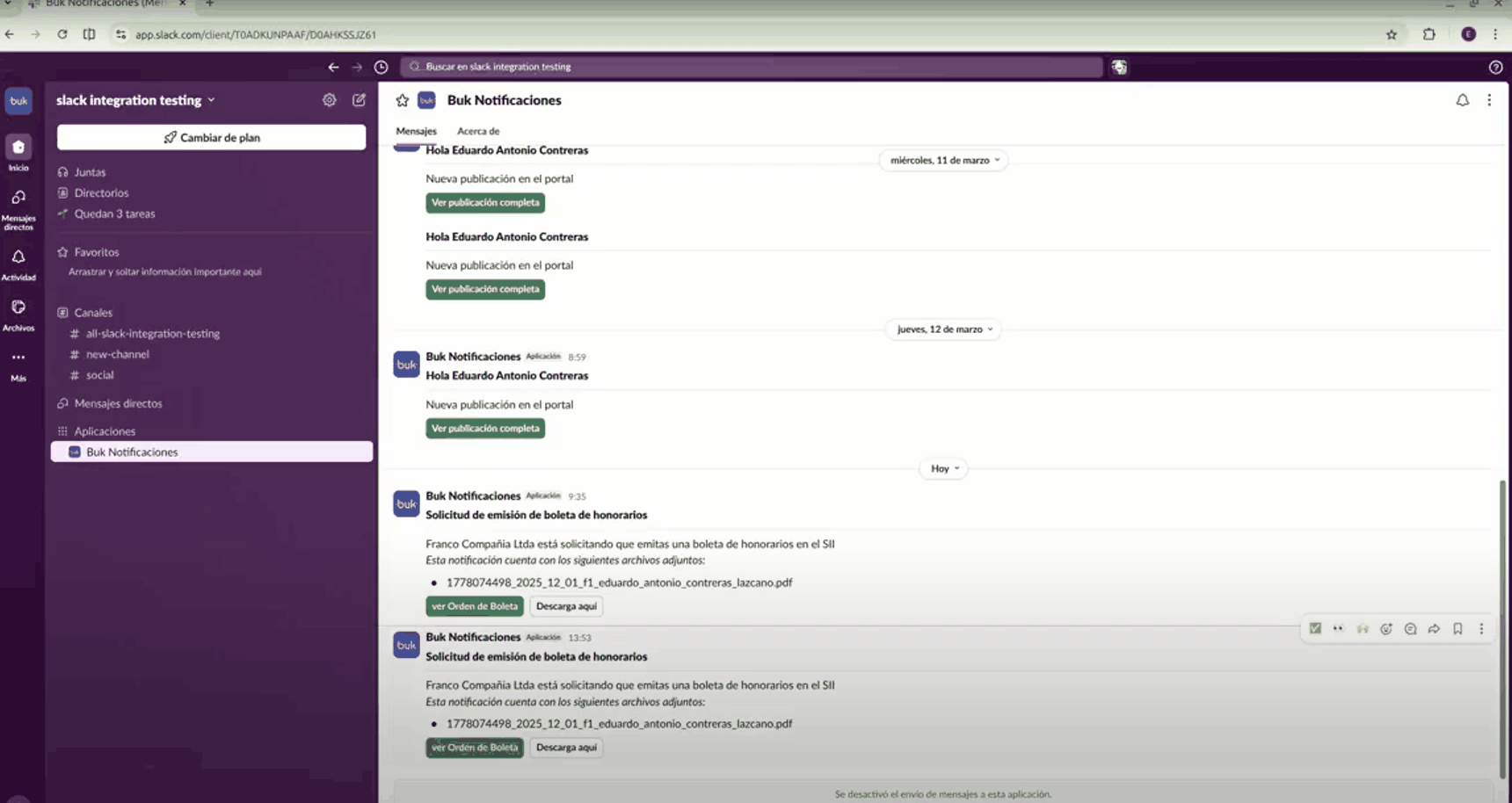Click Descarga aquí in the 13:53 message
This screenshot has height=803, width=1512.
tap(566, 748)
